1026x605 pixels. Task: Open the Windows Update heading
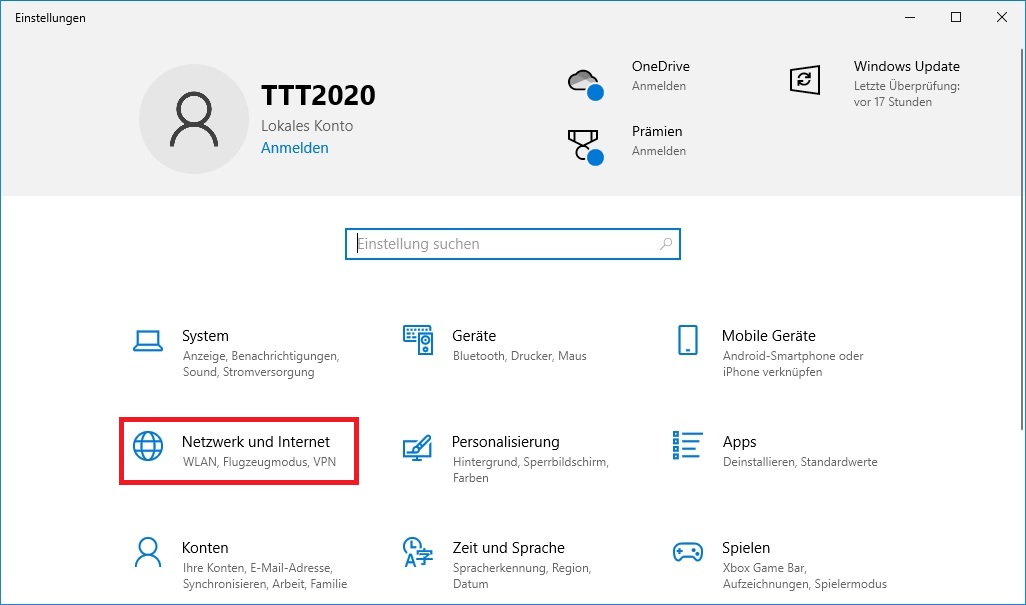click(x=906, y=66)
